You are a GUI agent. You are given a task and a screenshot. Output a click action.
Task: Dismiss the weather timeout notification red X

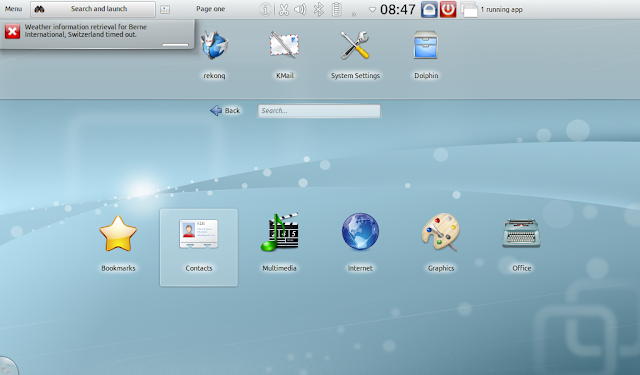click(x=13, y=31)
